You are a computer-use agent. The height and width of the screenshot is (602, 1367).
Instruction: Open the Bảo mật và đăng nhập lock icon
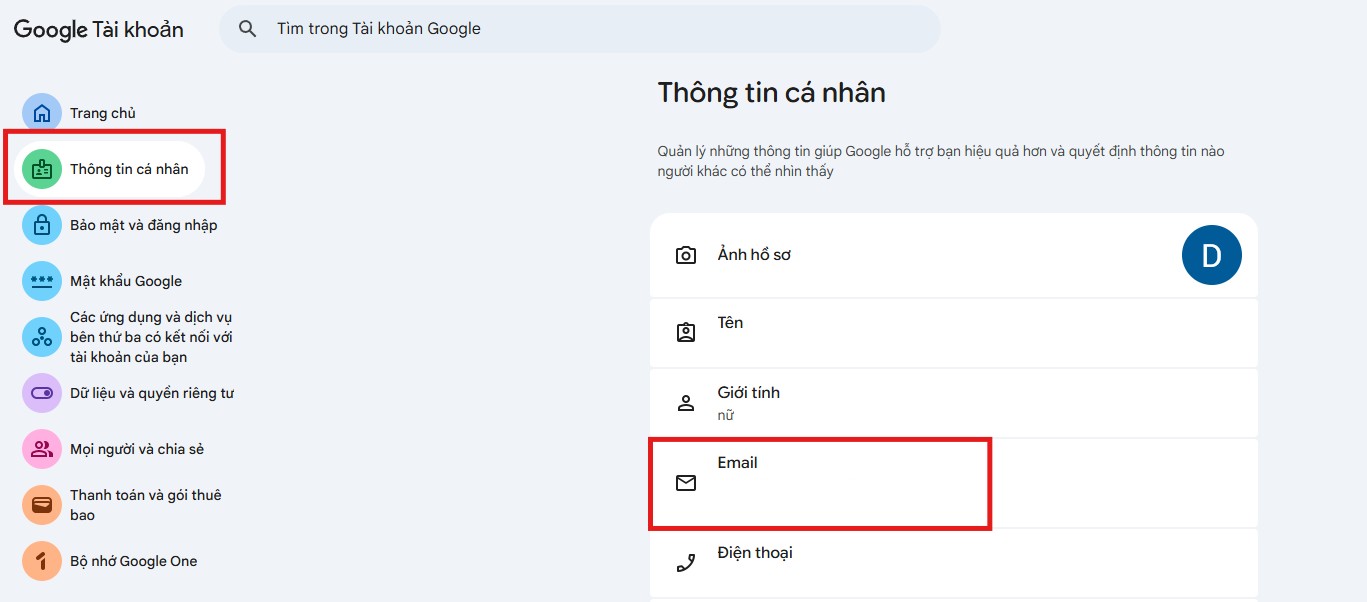[42, 225]
